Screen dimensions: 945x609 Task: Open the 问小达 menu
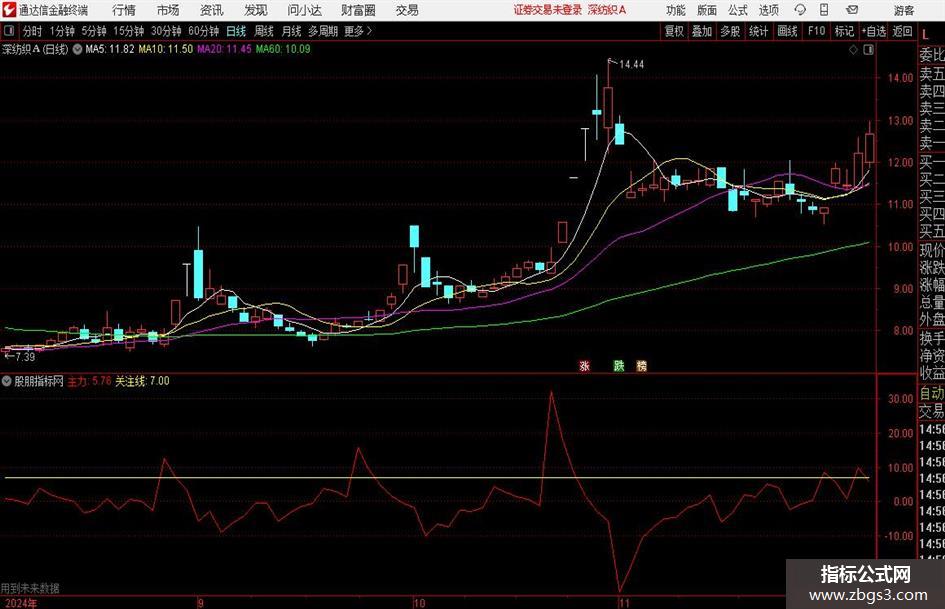304,10
